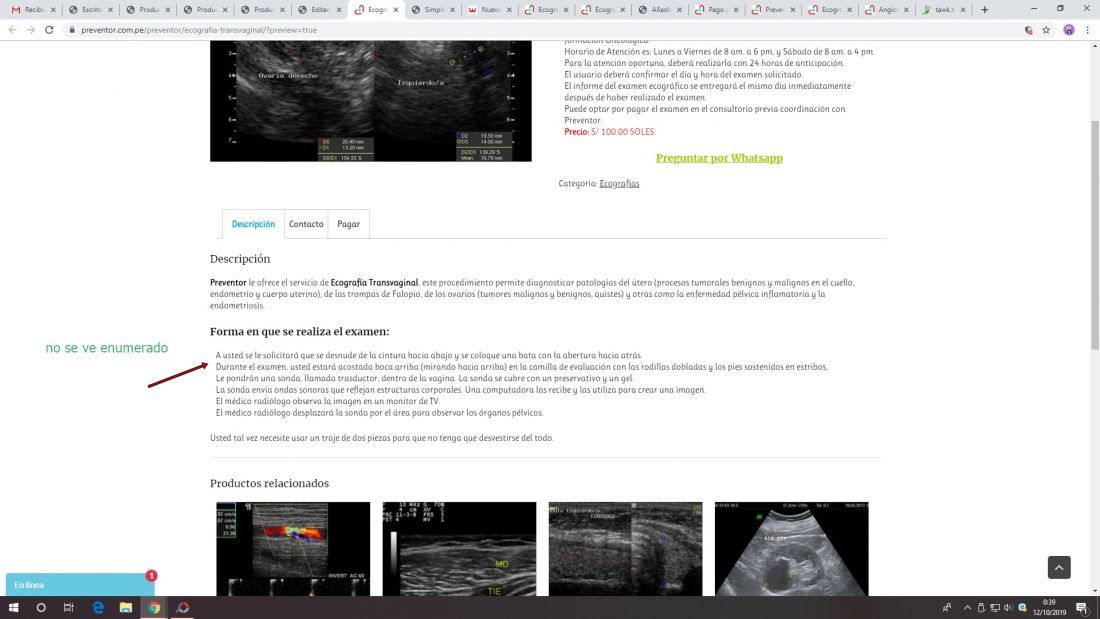1100x619 pixels.
Task: Close the Nuevo tab
Action: [509, 10]
